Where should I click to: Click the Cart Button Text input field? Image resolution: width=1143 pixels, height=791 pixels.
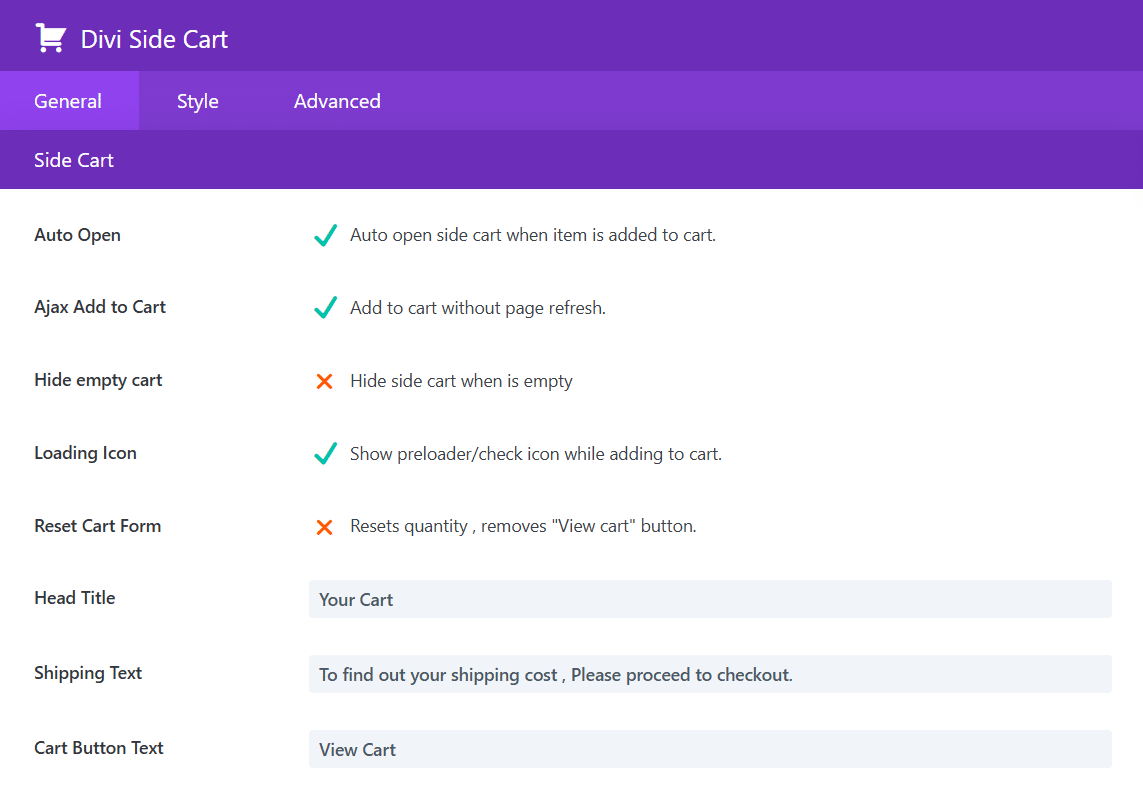click(710, 749)
